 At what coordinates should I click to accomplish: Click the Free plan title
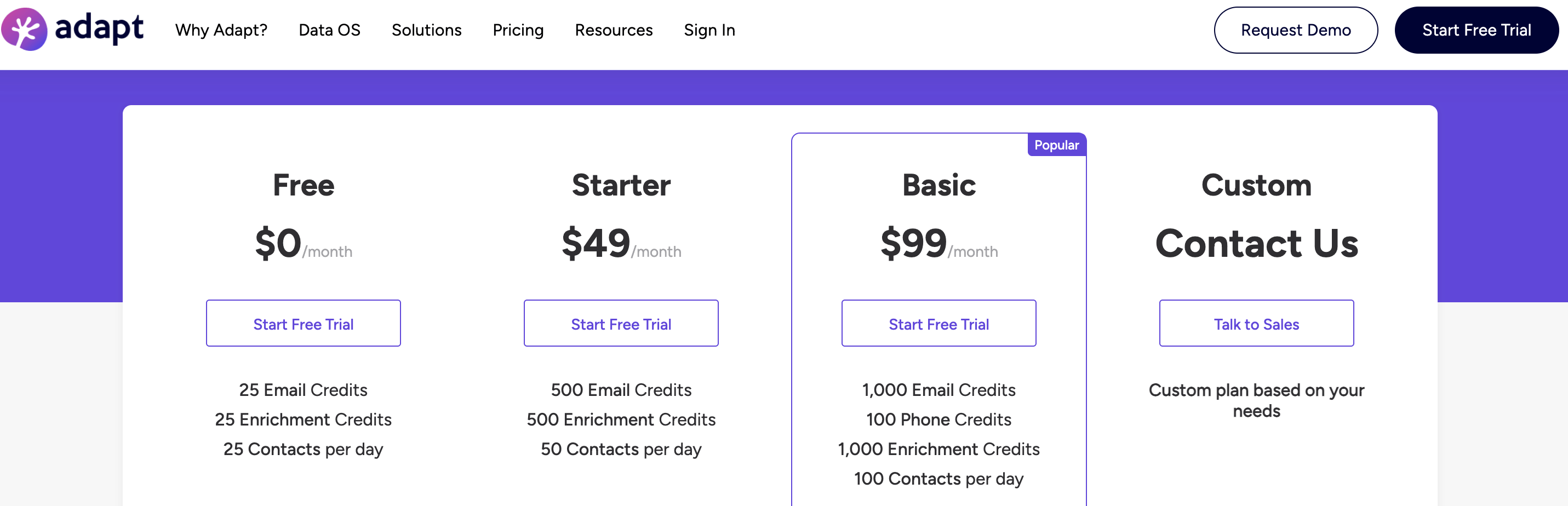(x=303, y=185)
